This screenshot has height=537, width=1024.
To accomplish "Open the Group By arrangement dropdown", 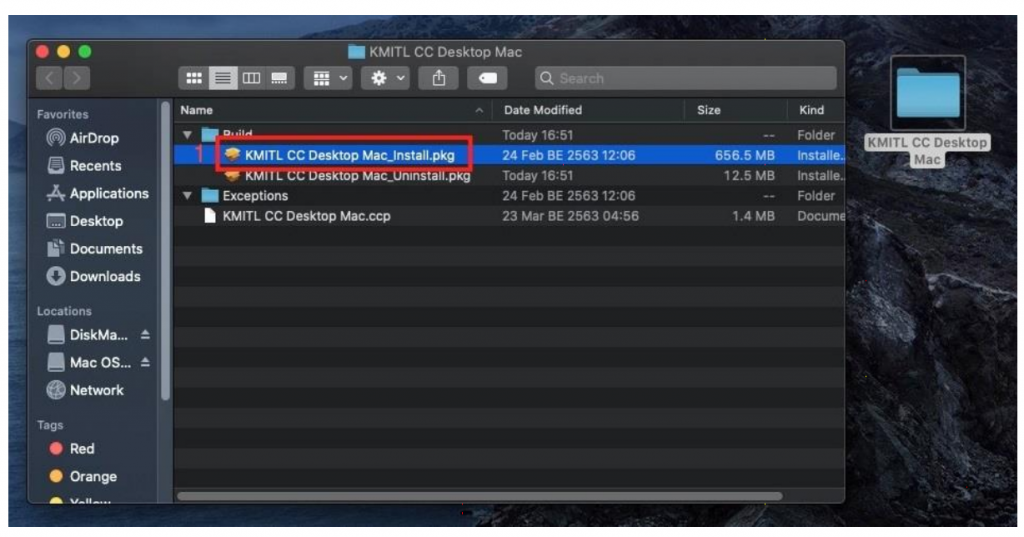I will 331,78.
